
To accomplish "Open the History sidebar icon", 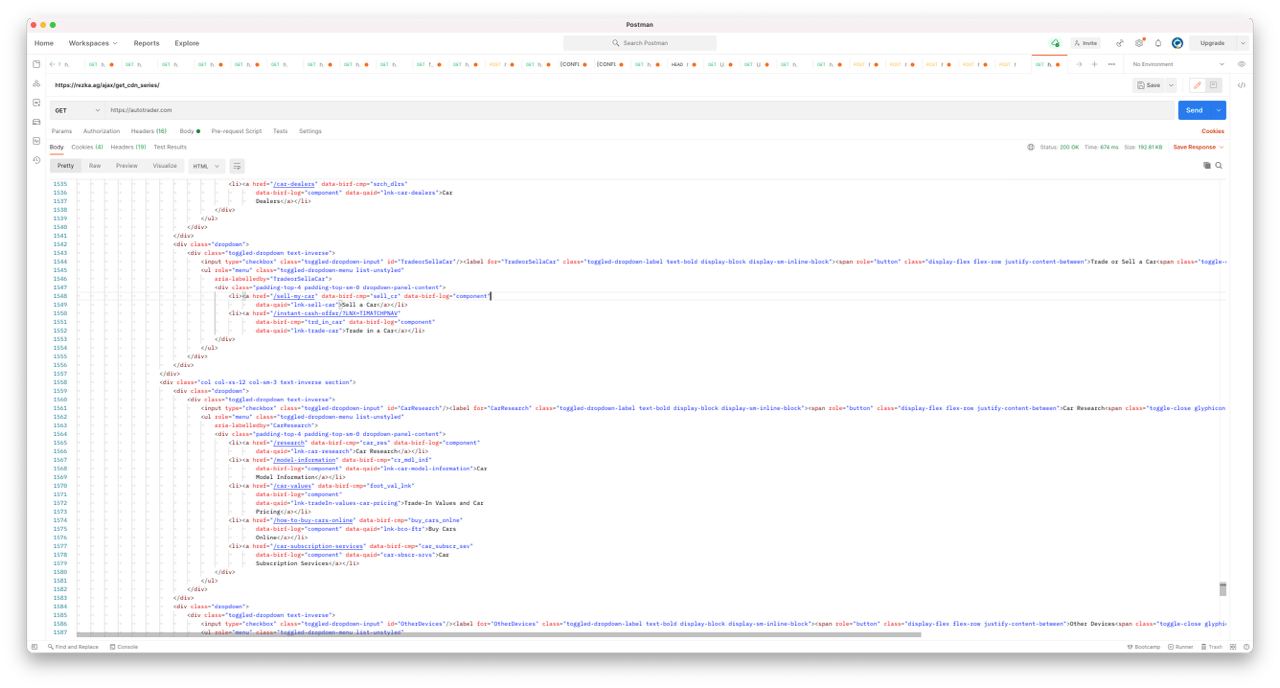I will pos(37,160).
